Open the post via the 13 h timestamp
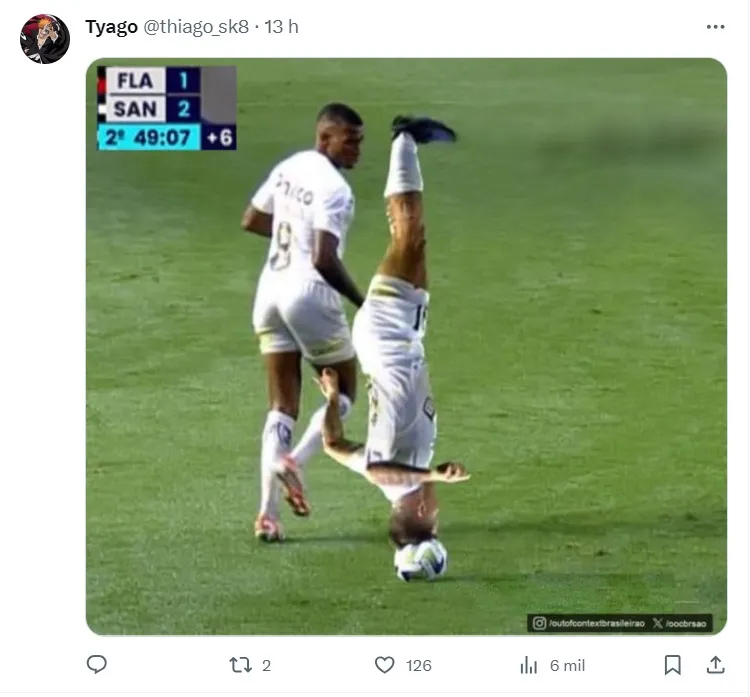 click(x=281, y=27)
